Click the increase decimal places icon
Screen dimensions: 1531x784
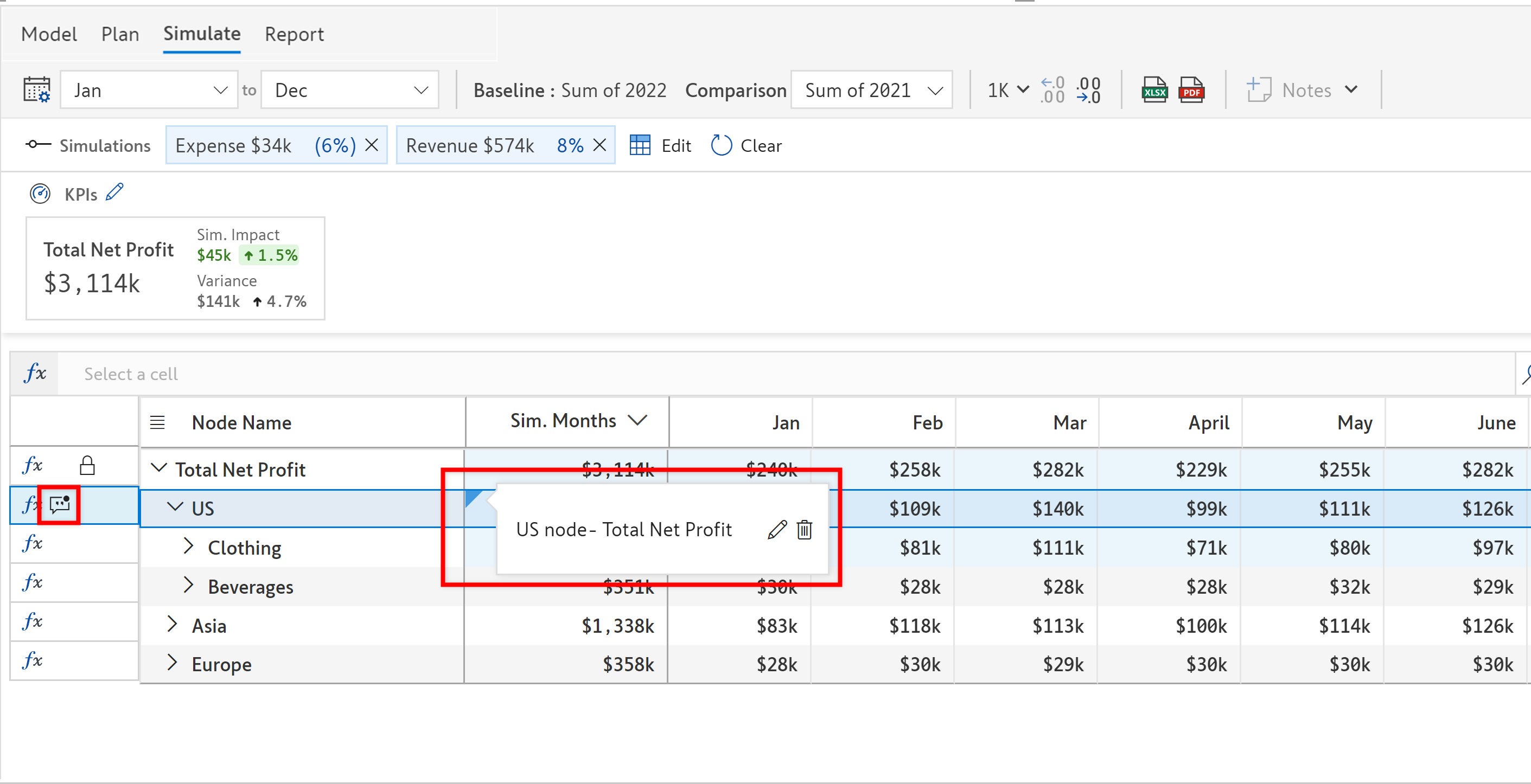(x=1052, y=91)
